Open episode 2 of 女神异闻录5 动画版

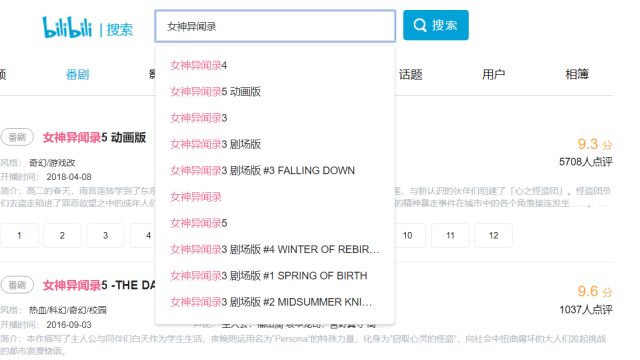click(62, 236)
